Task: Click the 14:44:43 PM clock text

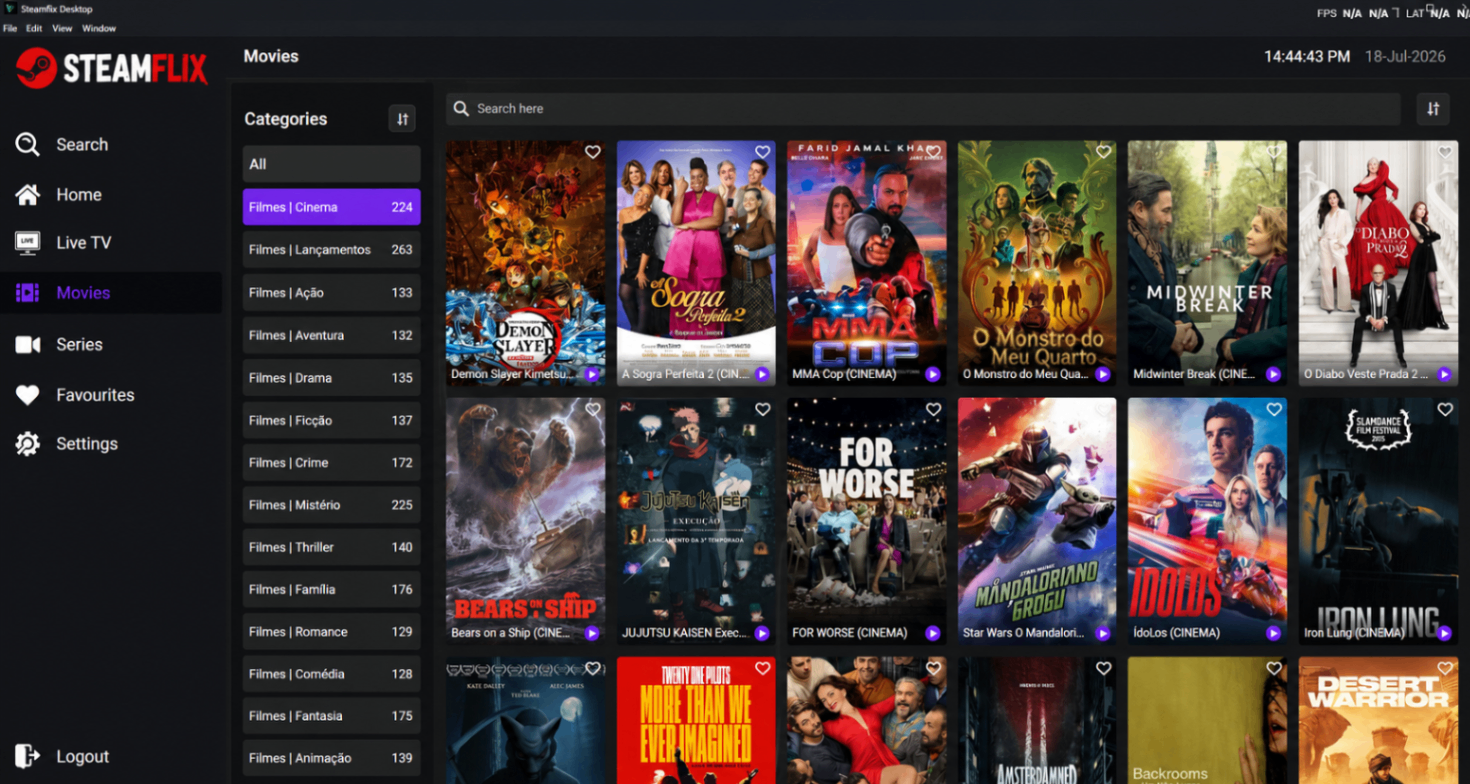Action: pyautogui.click(x=1307, y=57)
